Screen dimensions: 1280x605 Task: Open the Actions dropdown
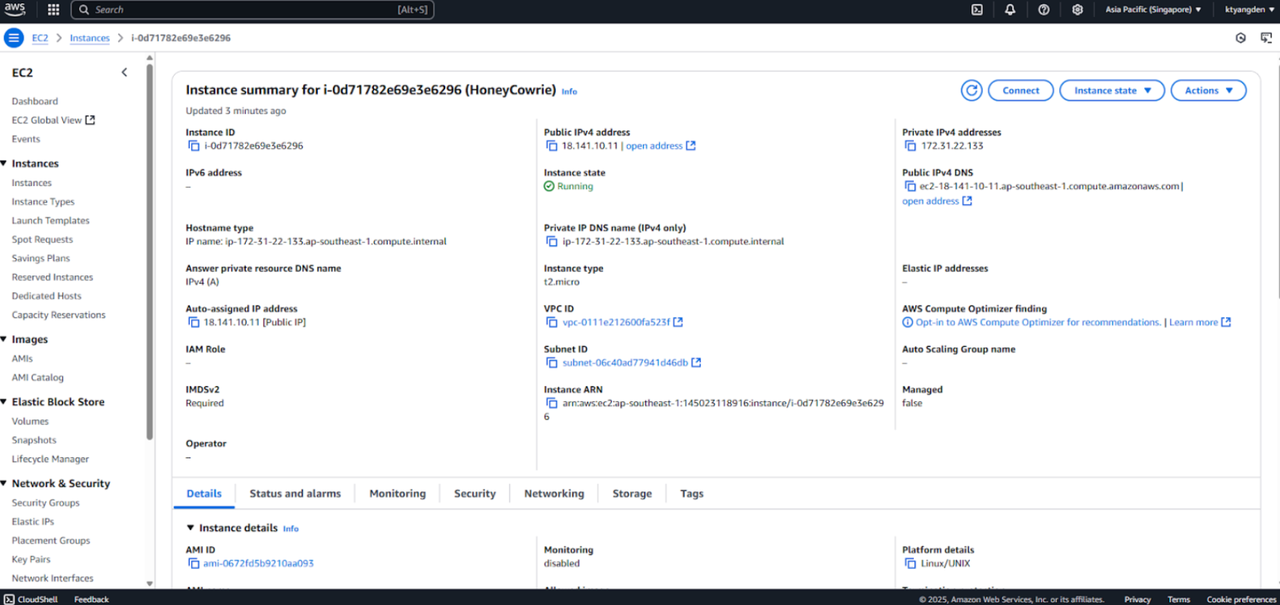point(1209,90)
